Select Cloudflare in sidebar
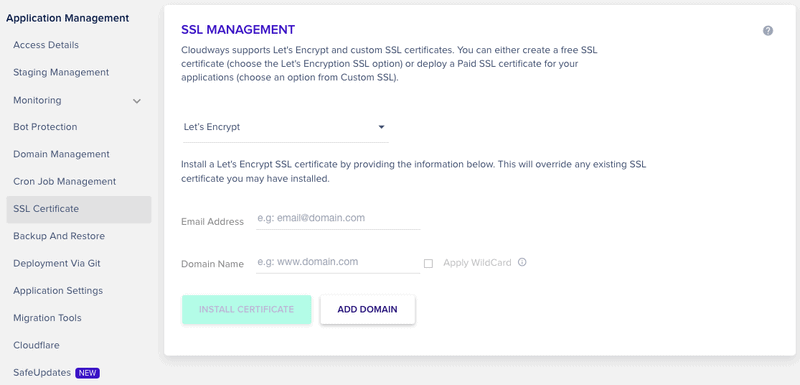 pos(36,345)
